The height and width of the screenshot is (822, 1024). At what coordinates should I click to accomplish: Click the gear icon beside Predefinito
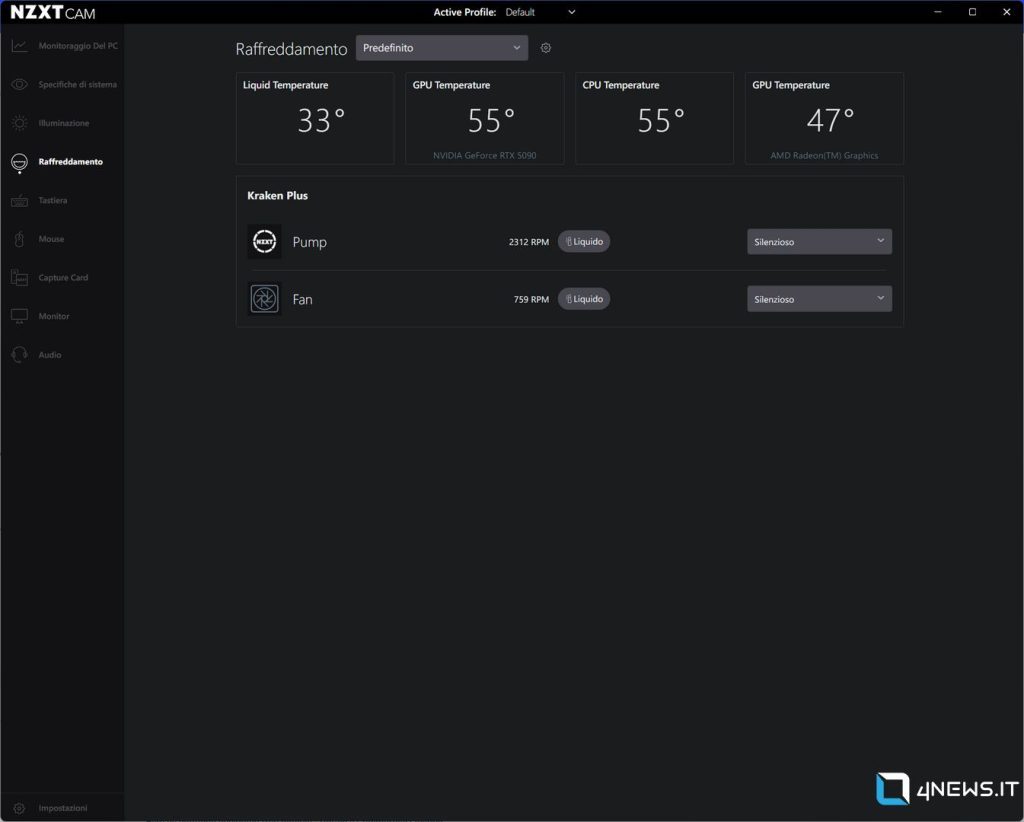[546, 48]
